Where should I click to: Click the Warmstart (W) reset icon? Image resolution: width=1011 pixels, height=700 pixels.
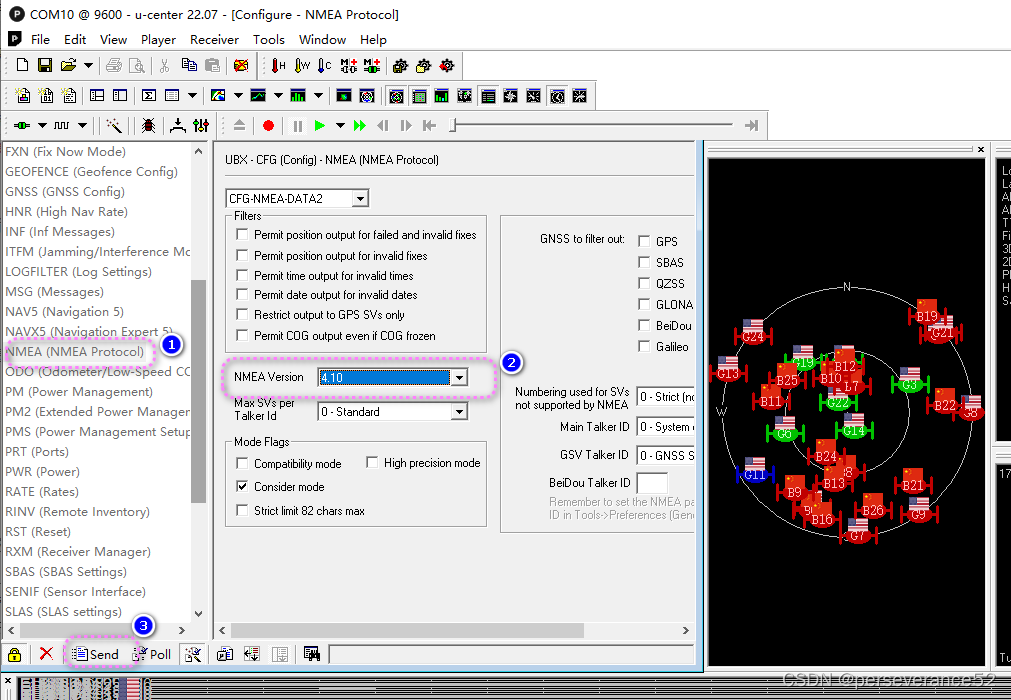[x=302, y=65]
